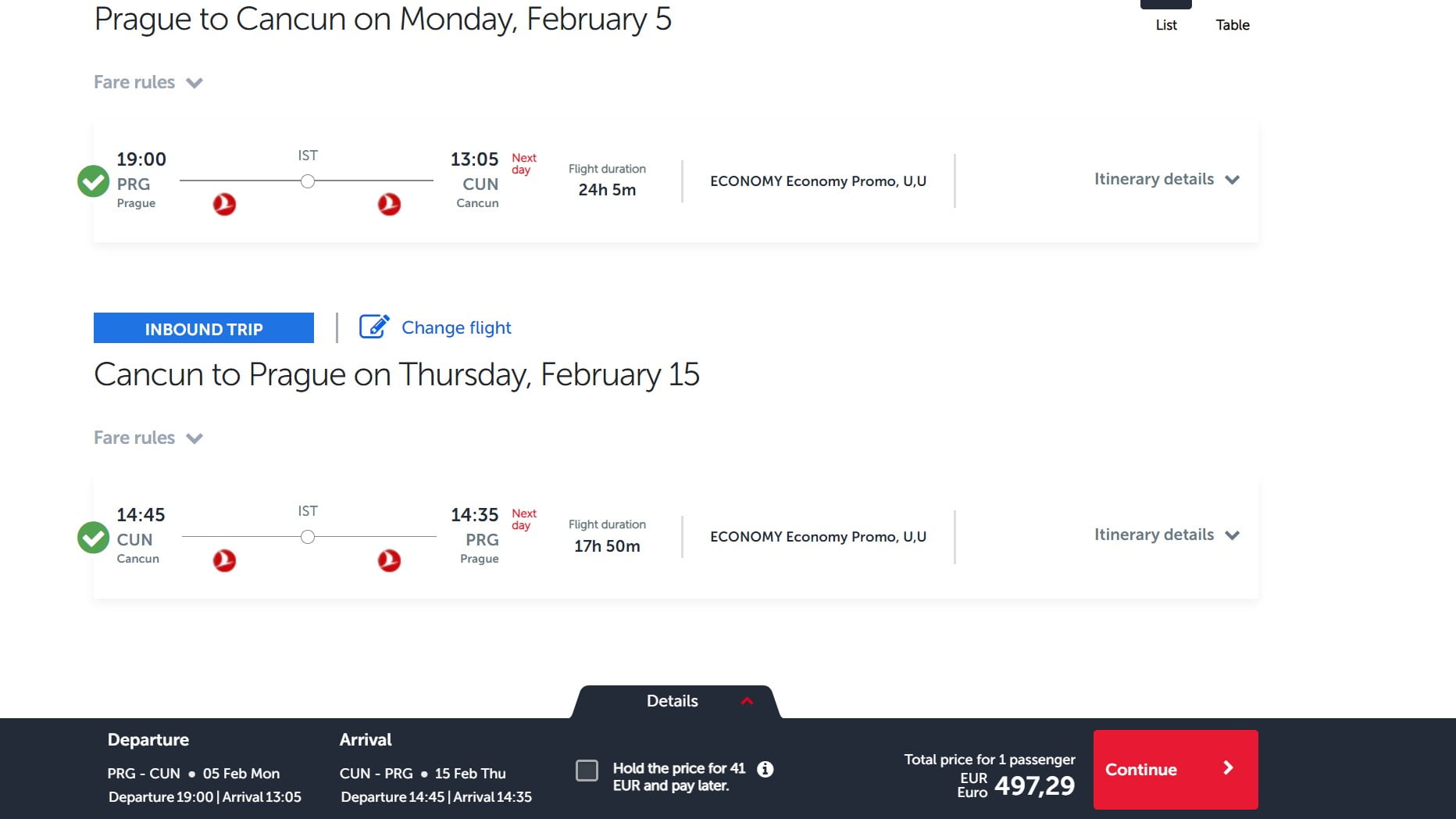Click the edit pencil icon beside Change flight
This screenshot has width=1456, height=819.
tap(373, 327)
